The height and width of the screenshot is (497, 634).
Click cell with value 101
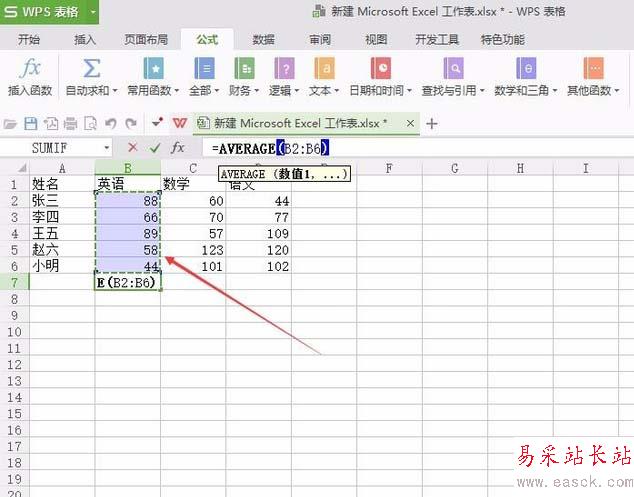tap(193, 266)
